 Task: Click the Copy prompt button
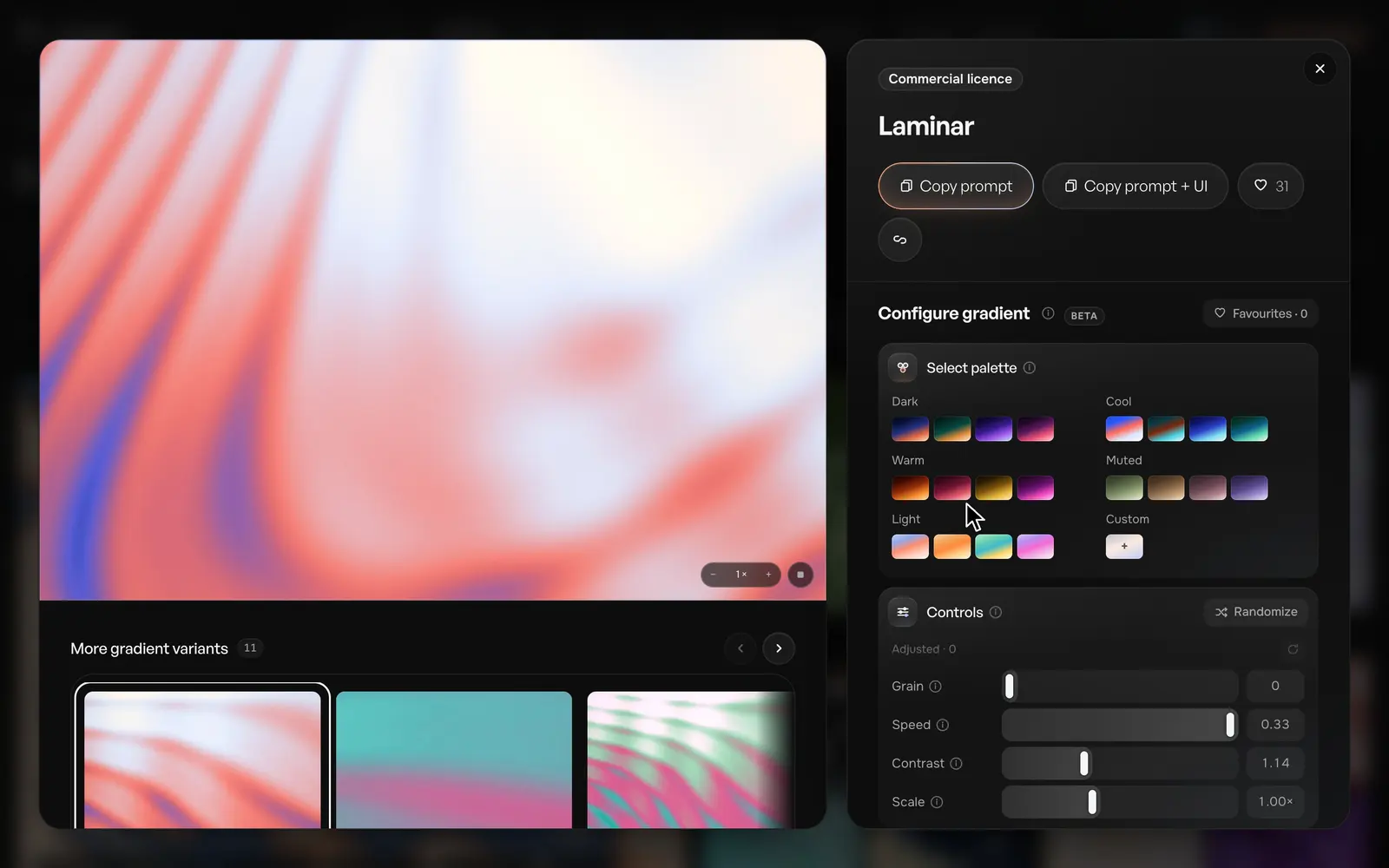pos(956,186)
